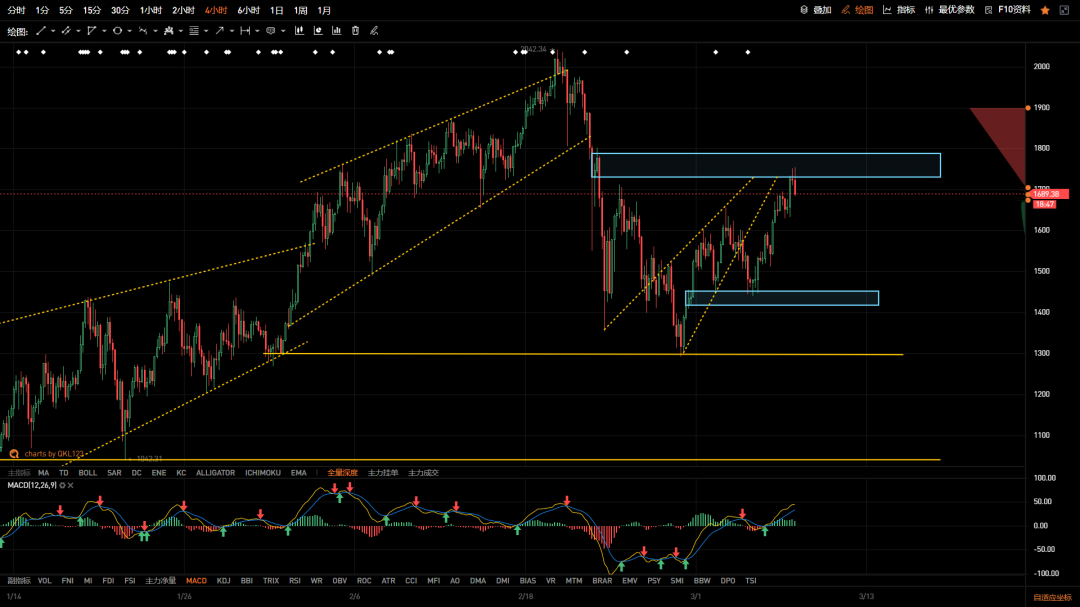
Task: Select the ellipse shape drawing tool
Action: click(x=117, y=31)
